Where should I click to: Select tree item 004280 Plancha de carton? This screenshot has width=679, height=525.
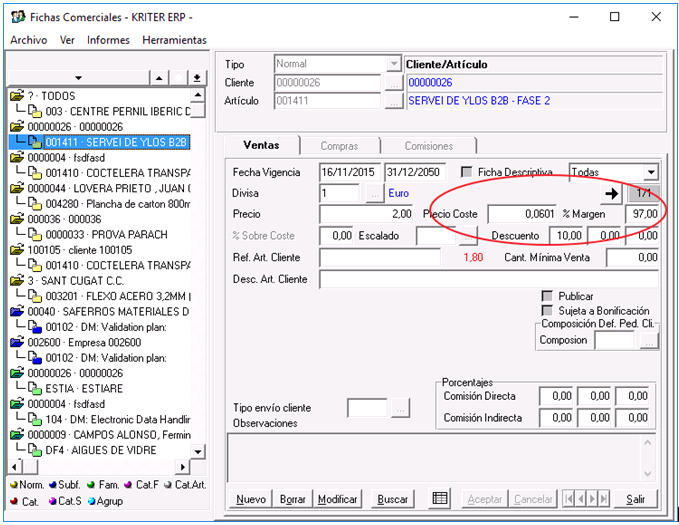click(110, 203)
